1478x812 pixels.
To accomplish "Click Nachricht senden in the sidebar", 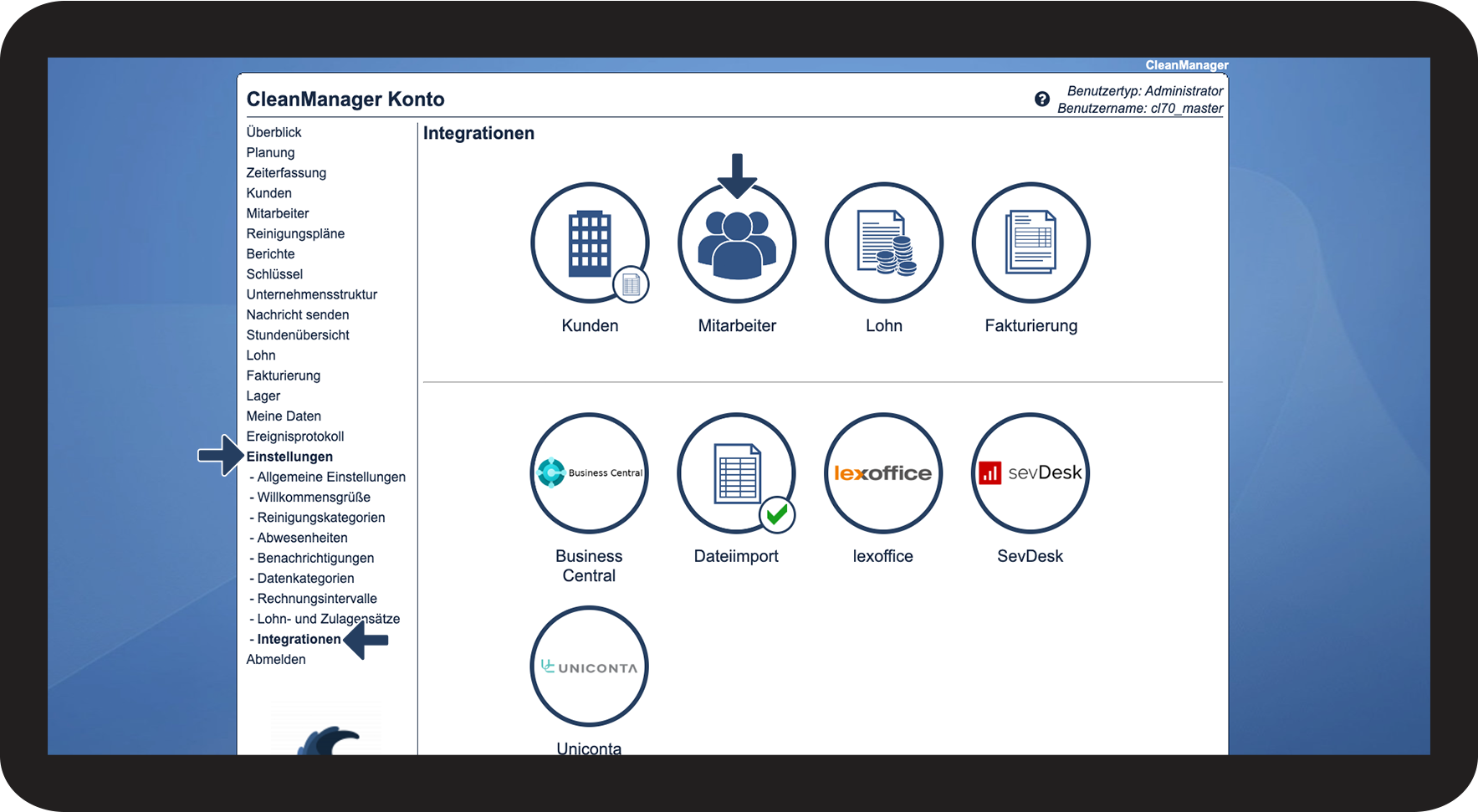I will point(298,314).
